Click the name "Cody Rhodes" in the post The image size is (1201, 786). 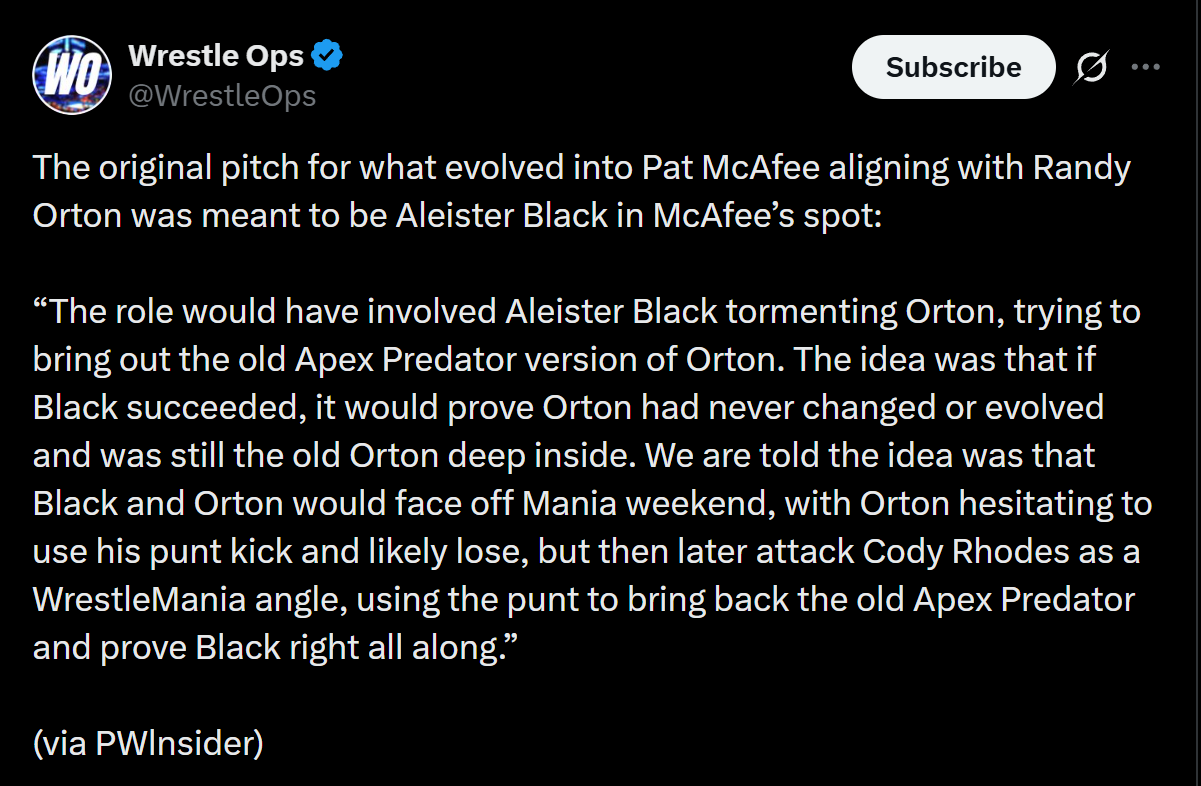(x=990, y=551)
